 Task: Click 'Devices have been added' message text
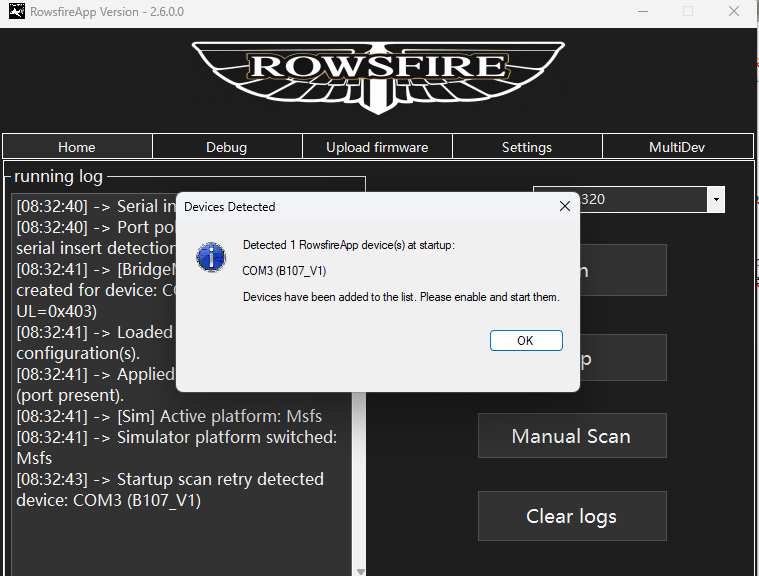pos(401,297)
